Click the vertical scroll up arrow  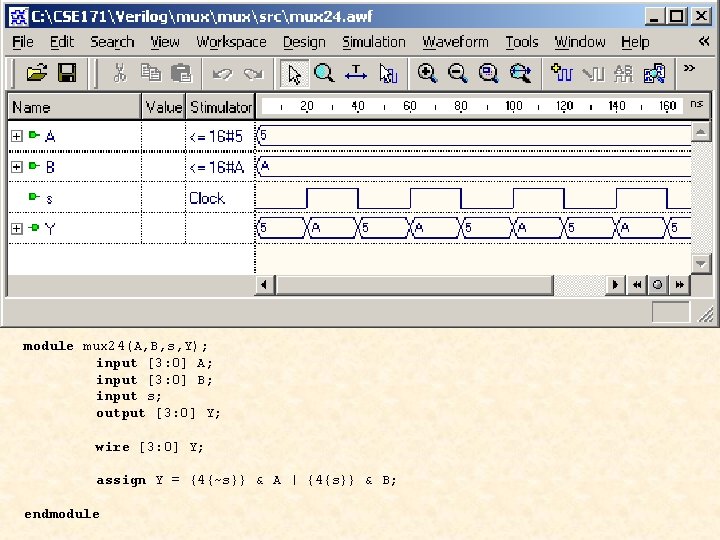coord(701,133)
